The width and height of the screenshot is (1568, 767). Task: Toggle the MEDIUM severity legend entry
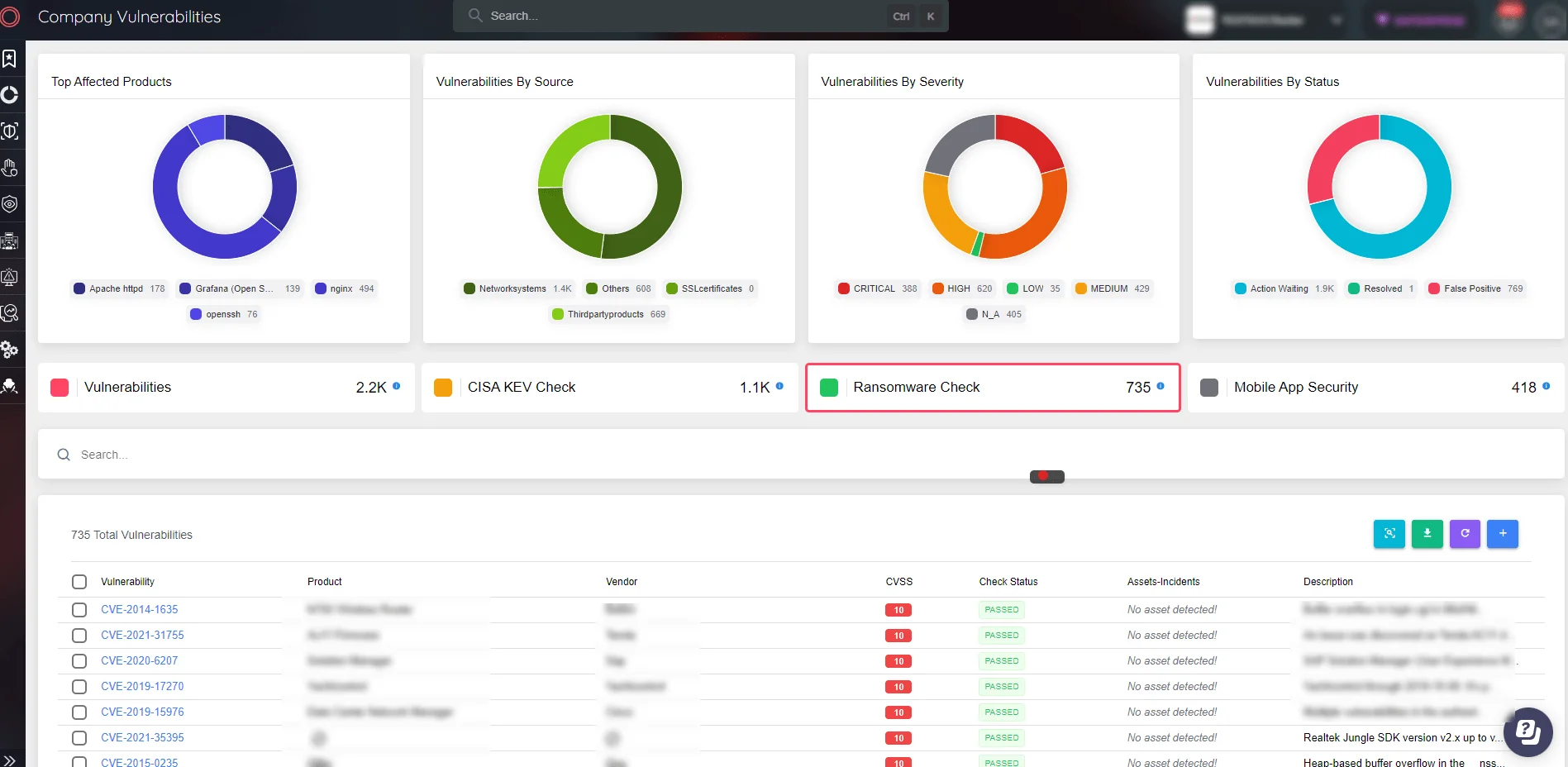click(x=1113, y=288)
